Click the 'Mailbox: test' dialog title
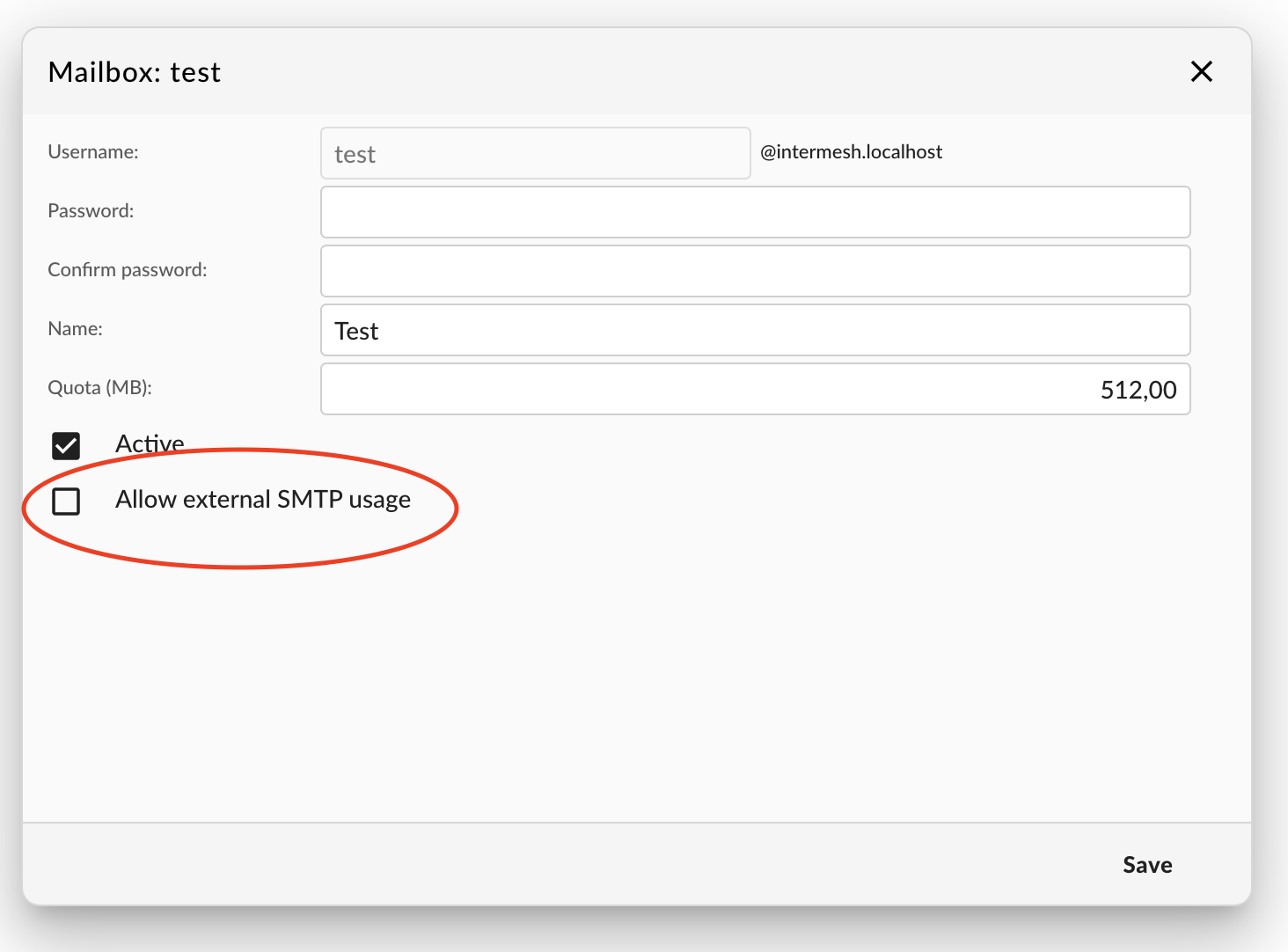Viewport: 1288px width, 952px height. pos(135,72)
